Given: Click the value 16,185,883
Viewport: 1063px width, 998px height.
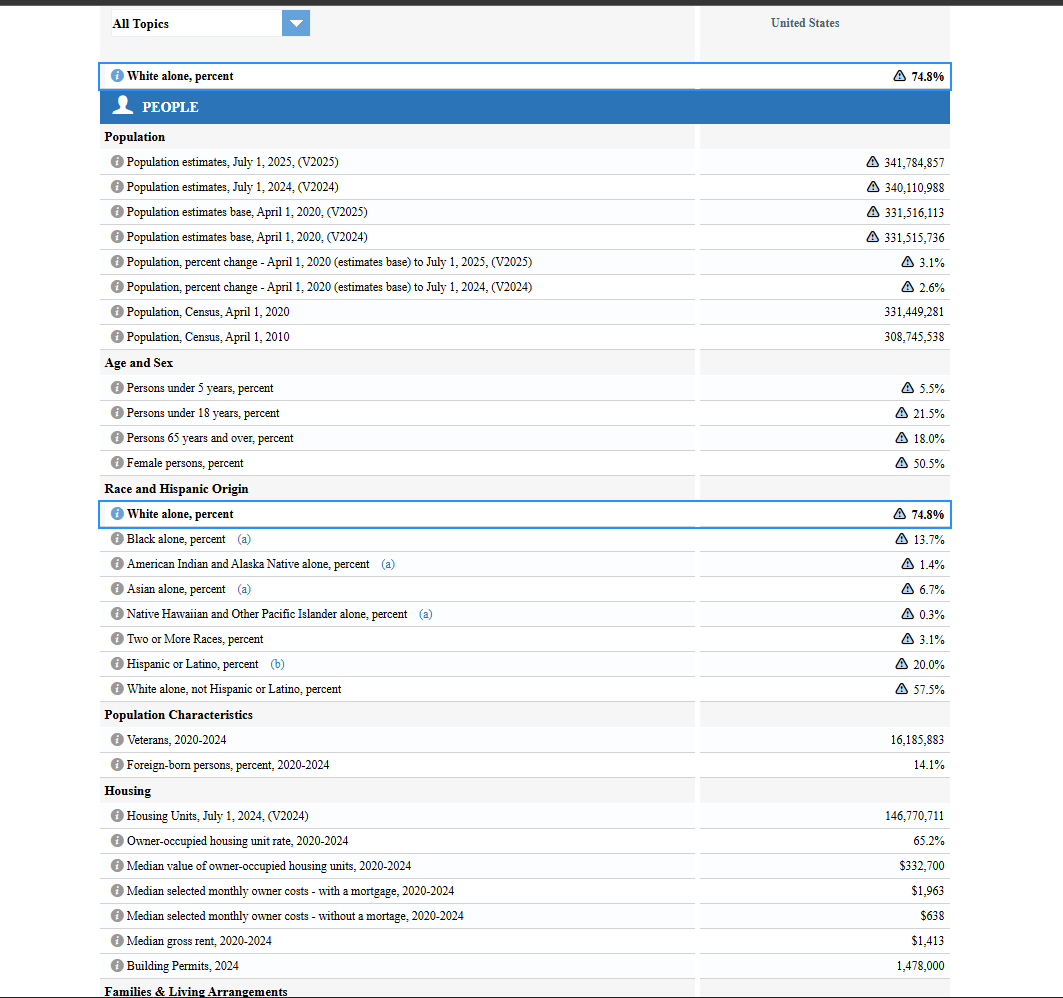Looking at the screenshot, I should coord(917,740).
